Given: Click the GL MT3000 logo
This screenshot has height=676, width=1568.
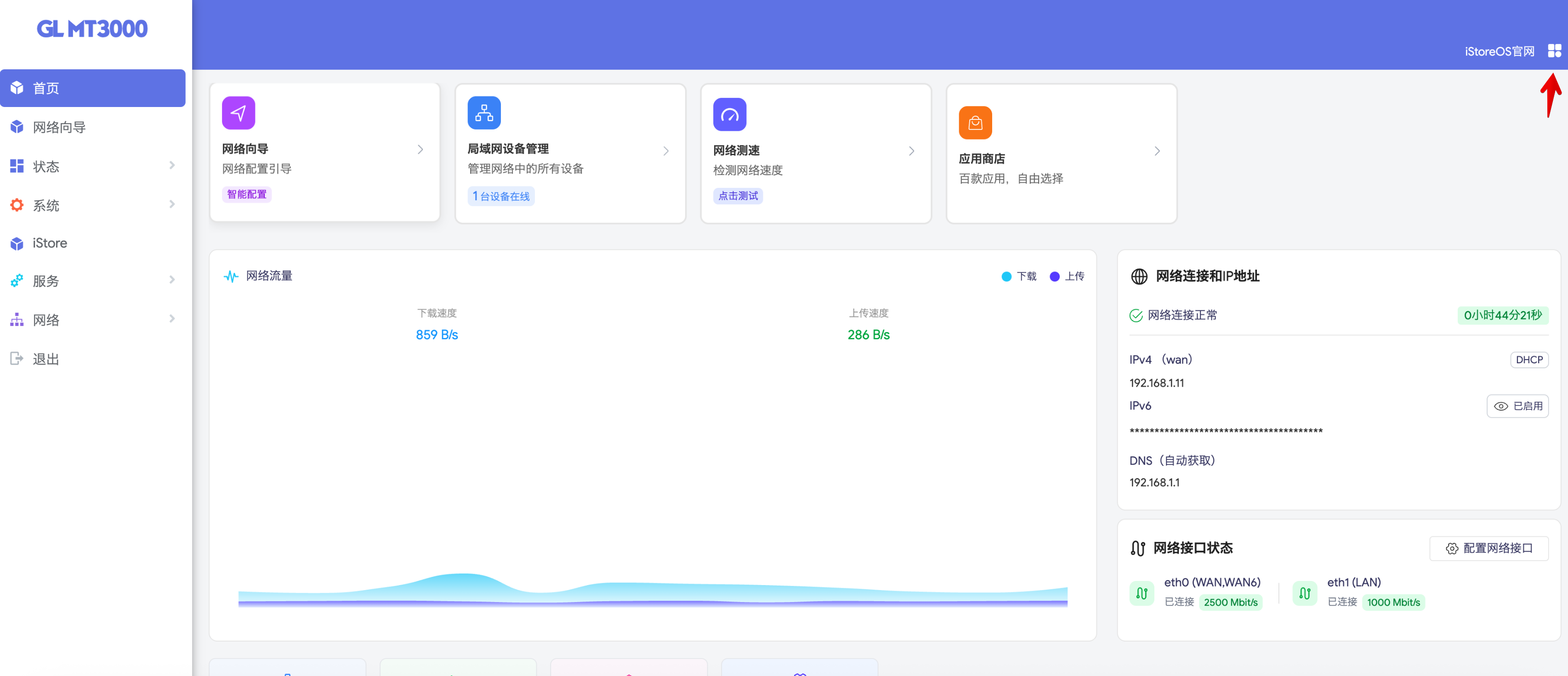Looking at the screenshot, I should pyautogui.click(x=92, y=28).
